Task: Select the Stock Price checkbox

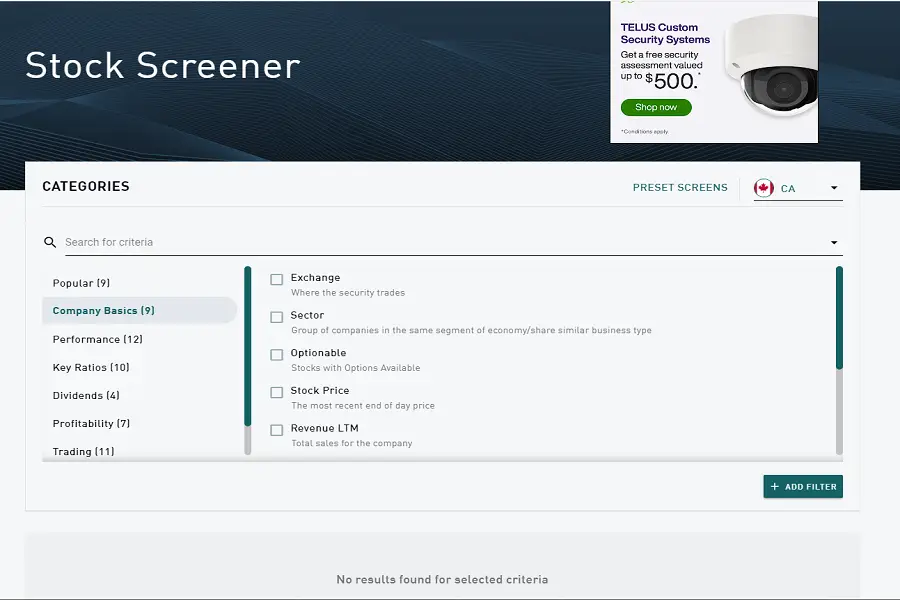Action: point(277,392)
